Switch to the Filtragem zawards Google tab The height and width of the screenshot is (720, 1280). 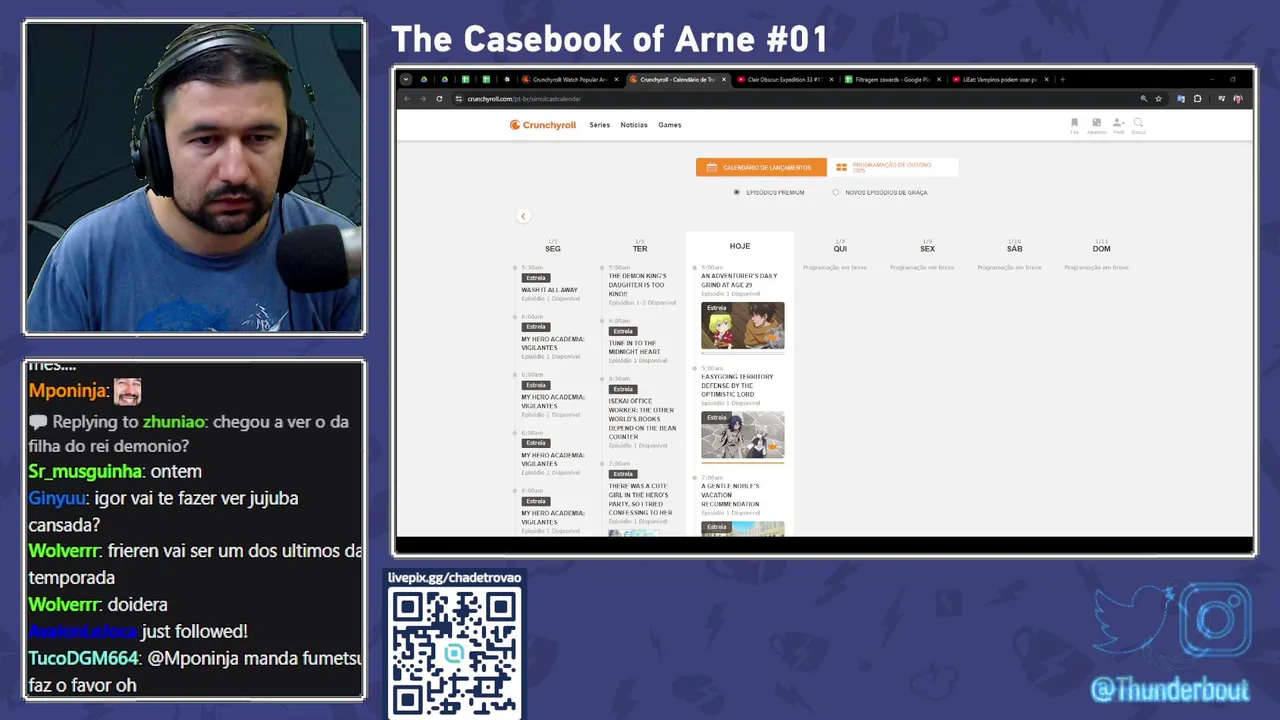[890, 79]
